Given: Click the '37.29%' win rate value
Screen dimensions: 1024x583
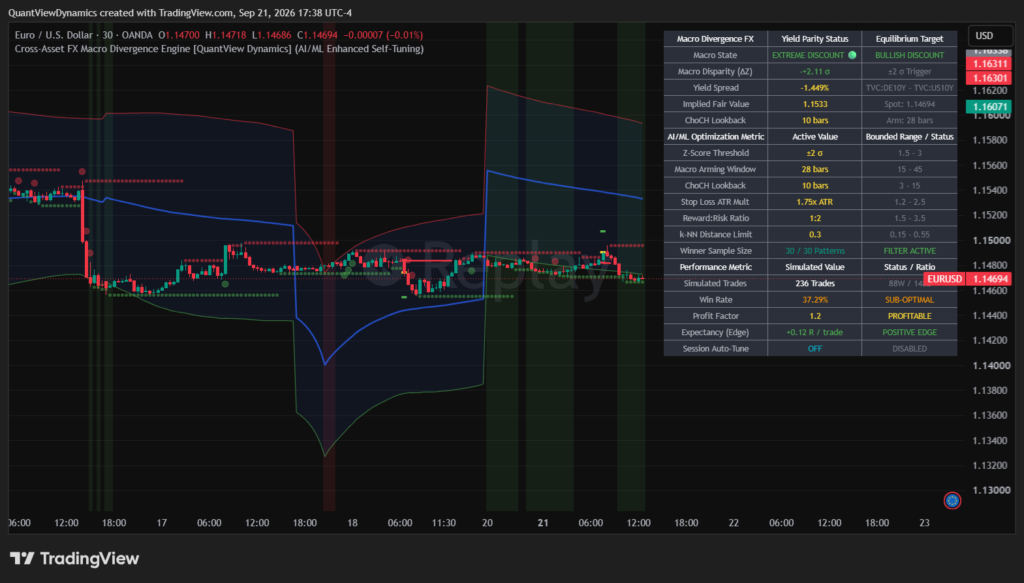Looking at the screenshot, I should [814, 300].
